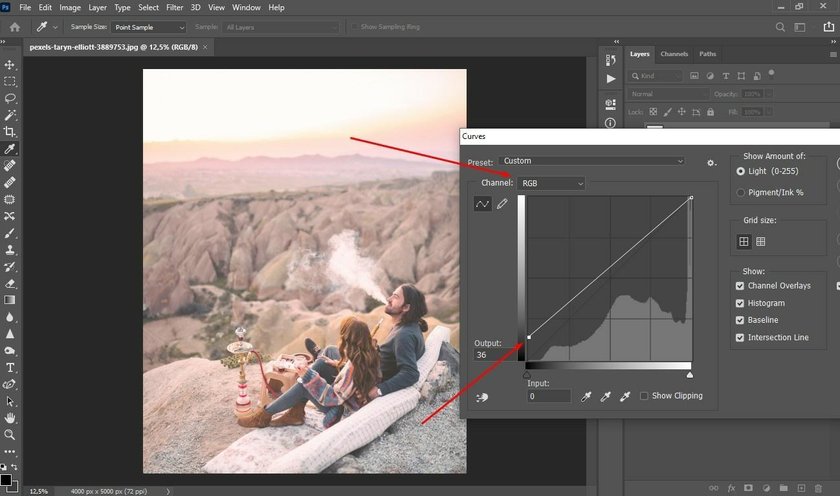The height and width of the screenshot is (496, 840).
Task: Click the black point input slider
Action: point(527,375)
